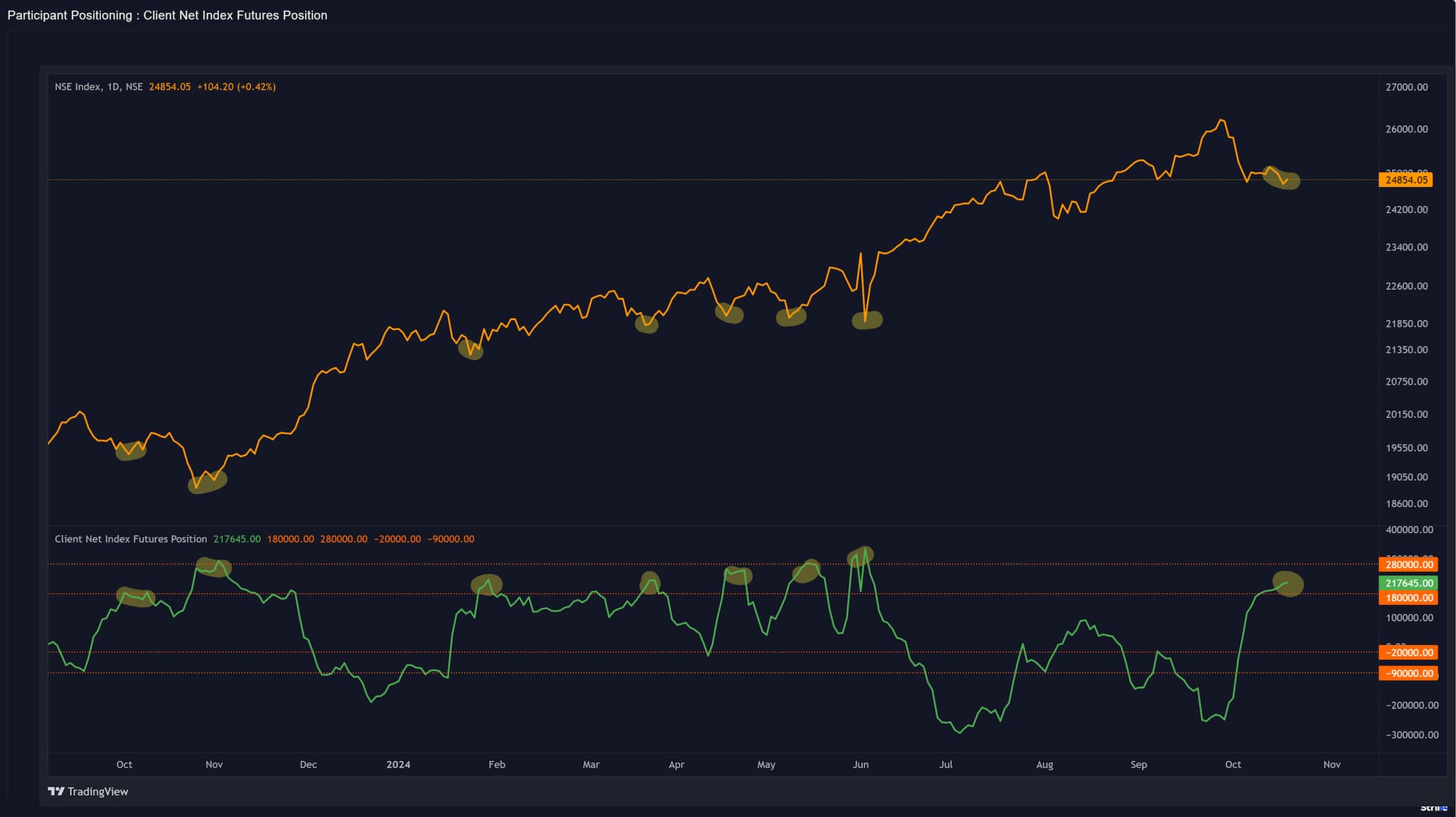Click the -20000.00 orange level tag
The height and width of the screenshot is (817, 1456).
(x=1408, y=653)
